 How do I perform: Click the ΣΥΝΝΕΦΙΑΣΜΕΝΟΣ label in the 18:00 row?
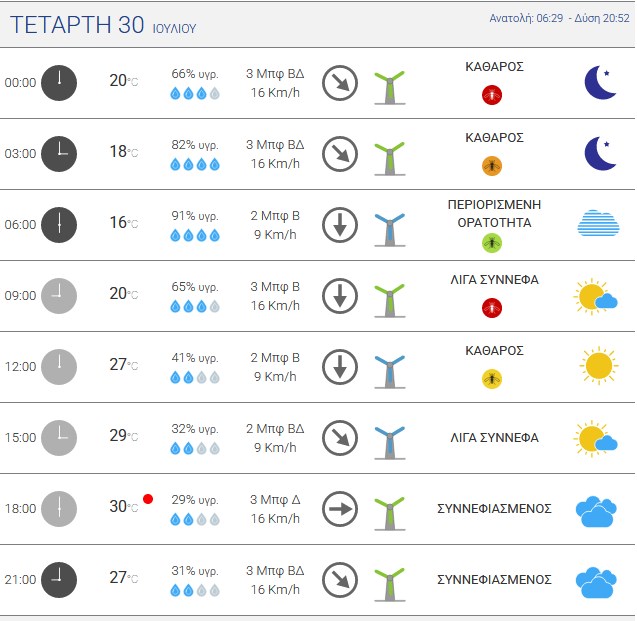pyautogui.click(x=494, y=508)
